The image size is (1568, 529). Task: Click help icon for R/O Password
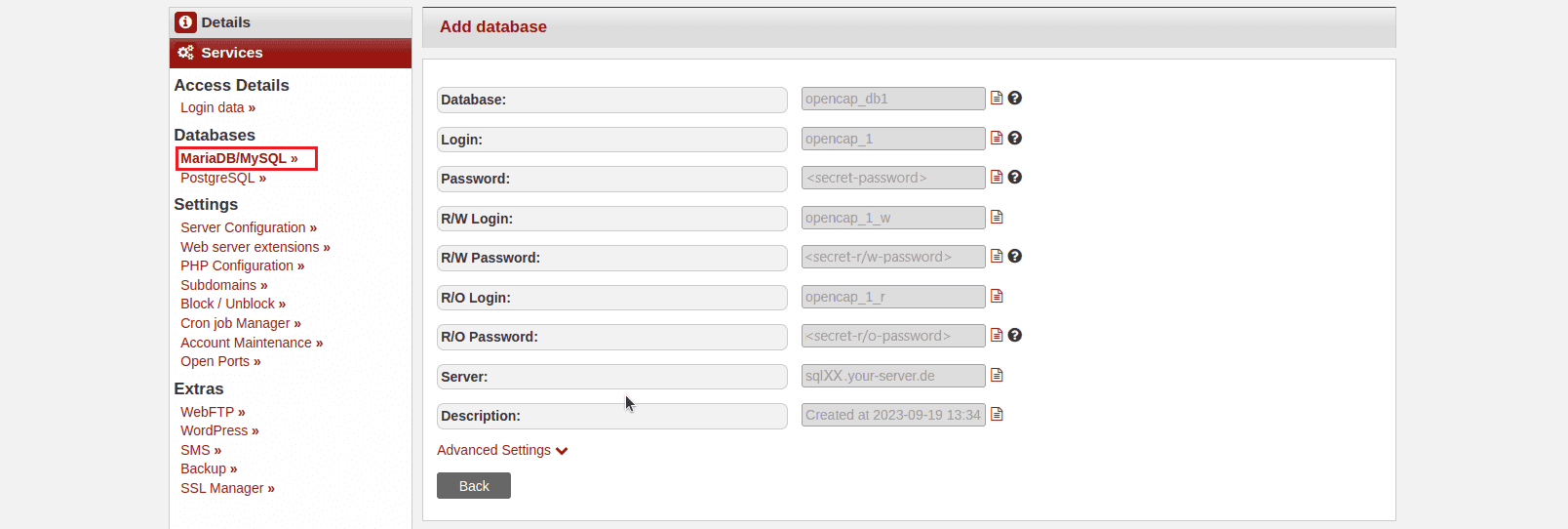1015,335
